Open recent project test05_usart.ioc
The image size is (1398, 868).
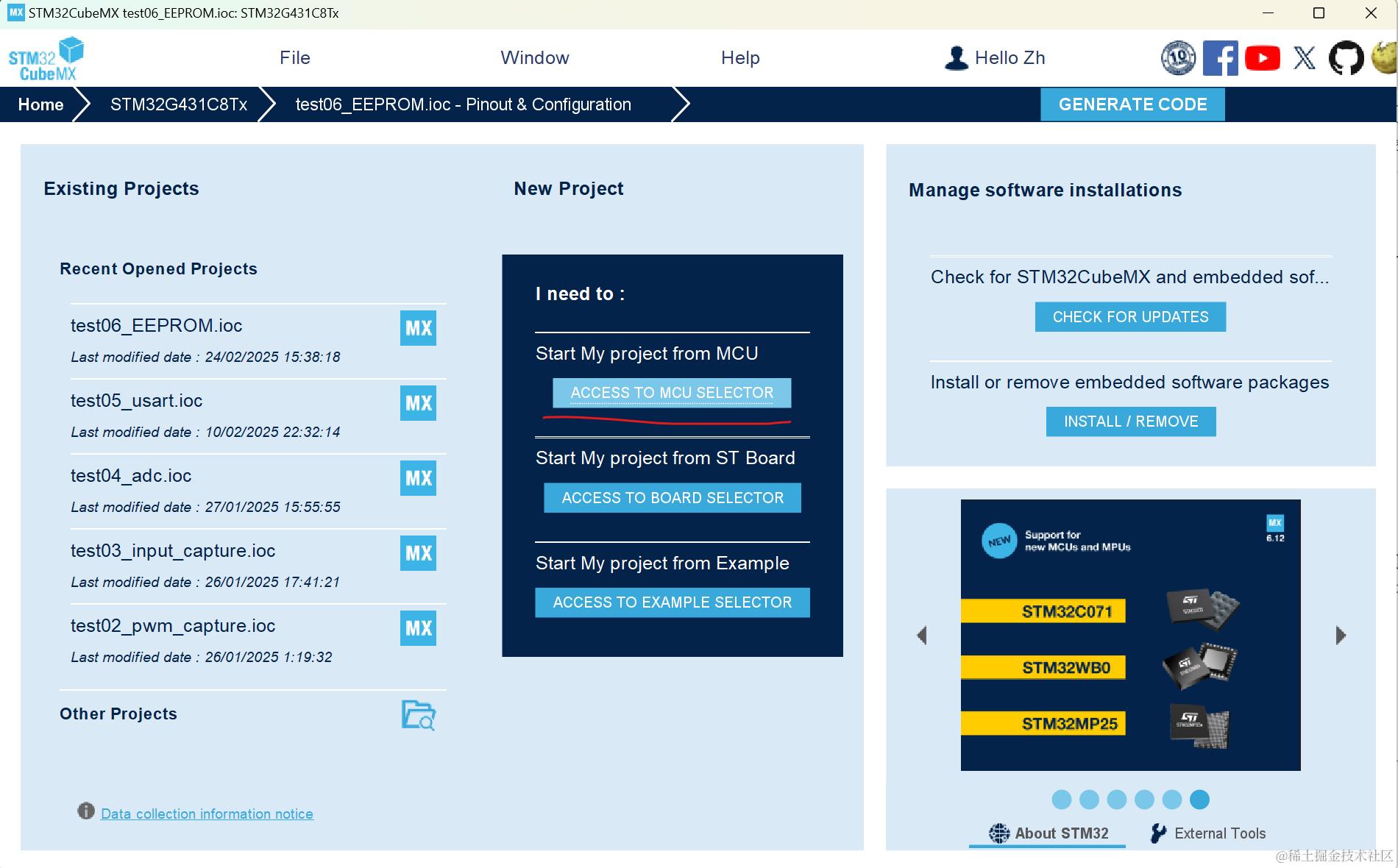pos(136,401)
